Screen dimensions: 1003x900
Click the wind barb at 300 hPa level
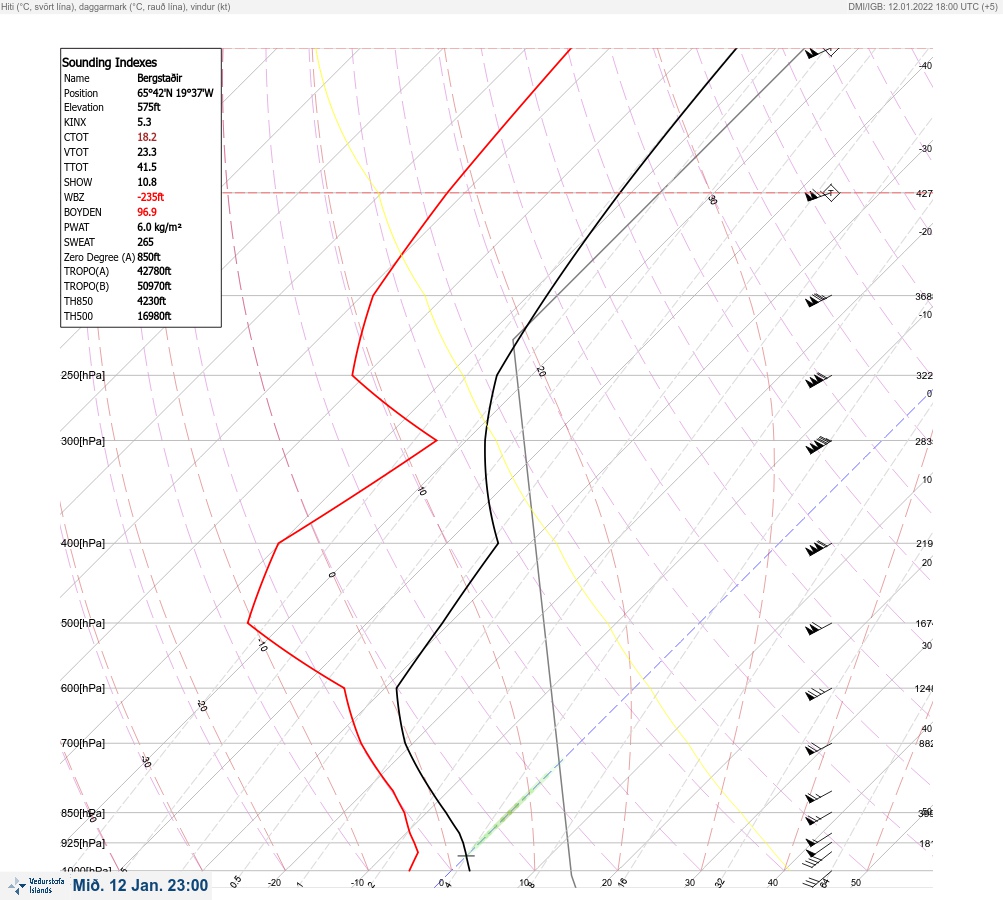coord(818,445)
